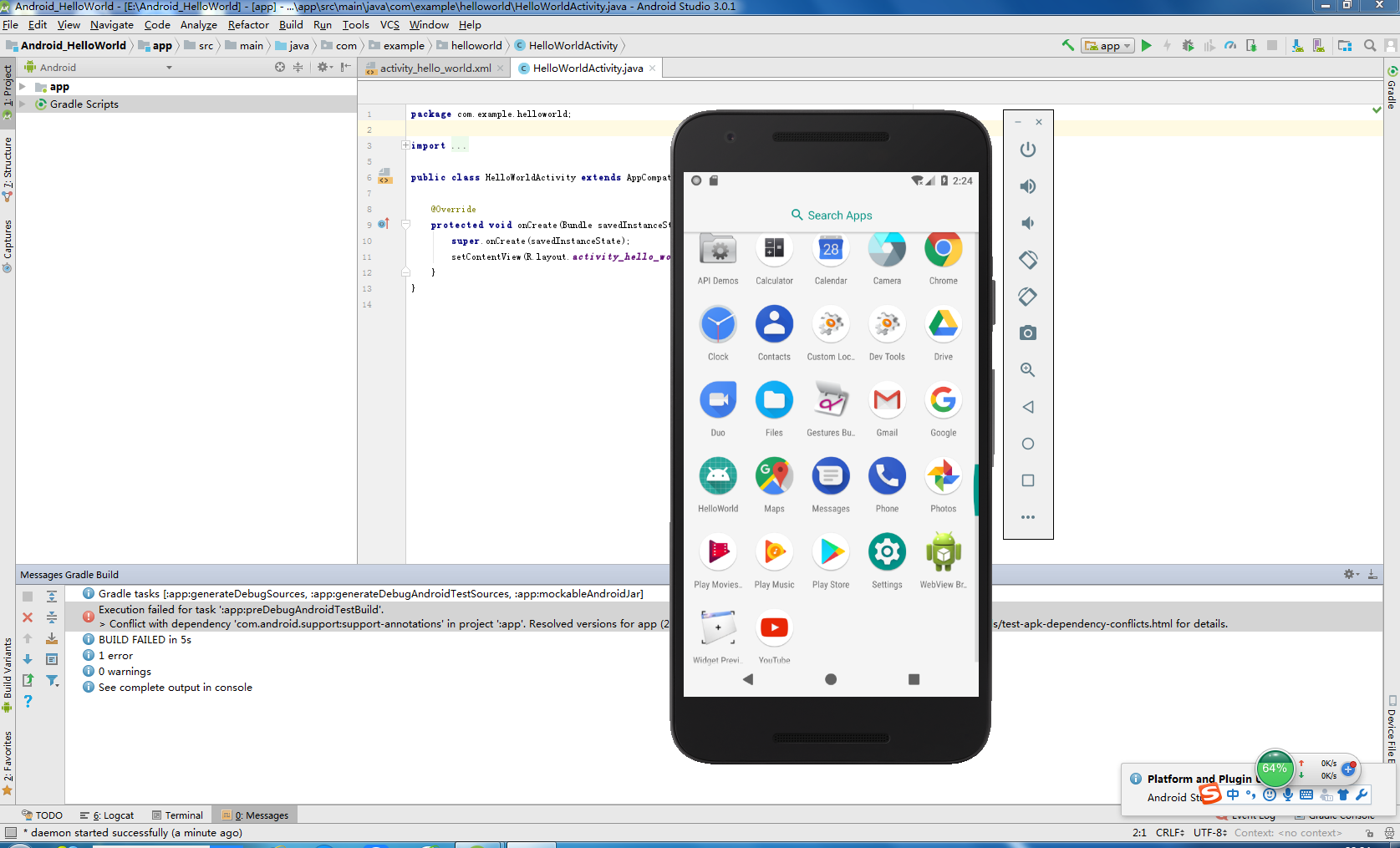This screenshot has width=1400, height=848.
Task: Open the Project panel settings gear
Action: pos(323,67)
